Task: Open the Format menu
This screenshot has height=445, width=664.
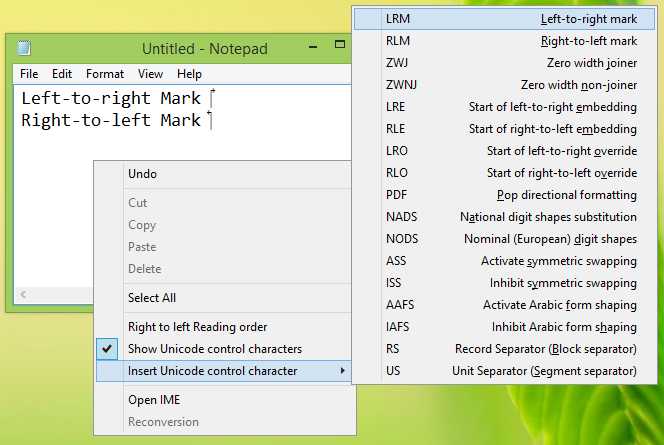Action: [105, 74]
